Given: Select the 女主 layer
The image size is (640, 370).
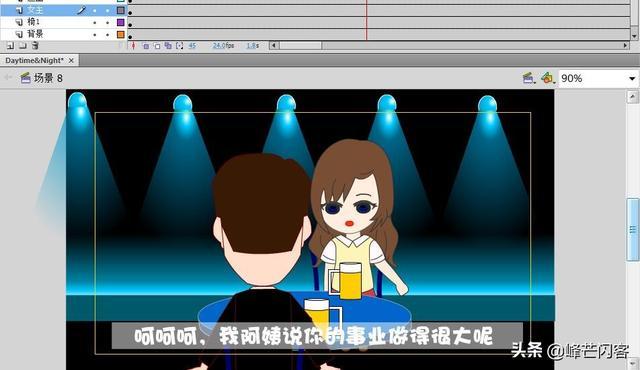Looking at the screenshot, I should pyautogui.click(x=63, y=10).
